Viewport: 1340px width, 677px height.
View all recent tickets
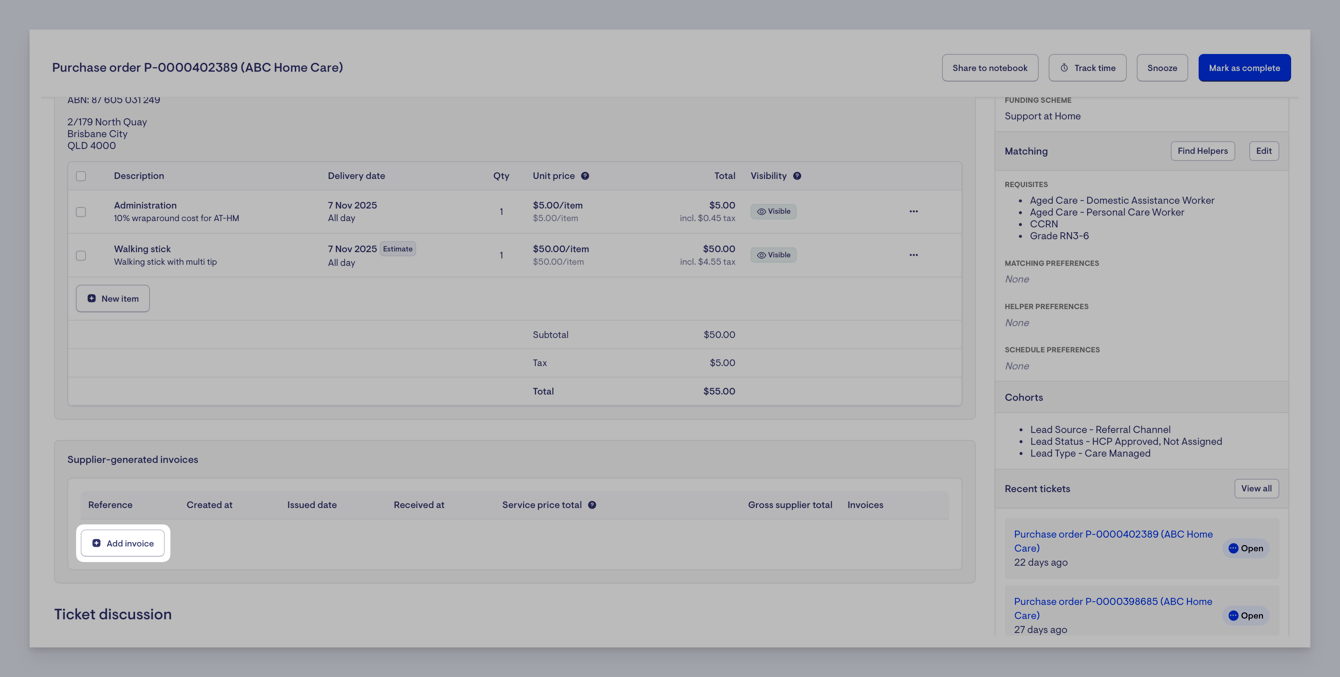click(x=1256, y=489)
